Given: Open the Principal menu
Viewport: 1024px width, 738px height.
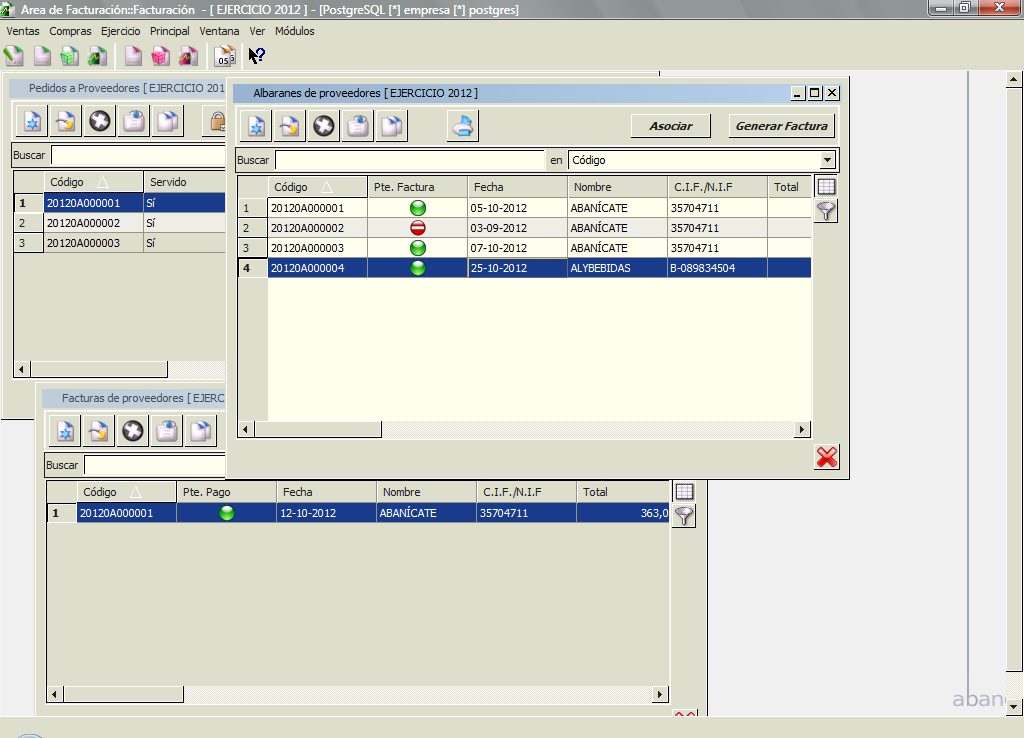Looking at the screenshot, I should pyautogui.click(x=170, y=31).
